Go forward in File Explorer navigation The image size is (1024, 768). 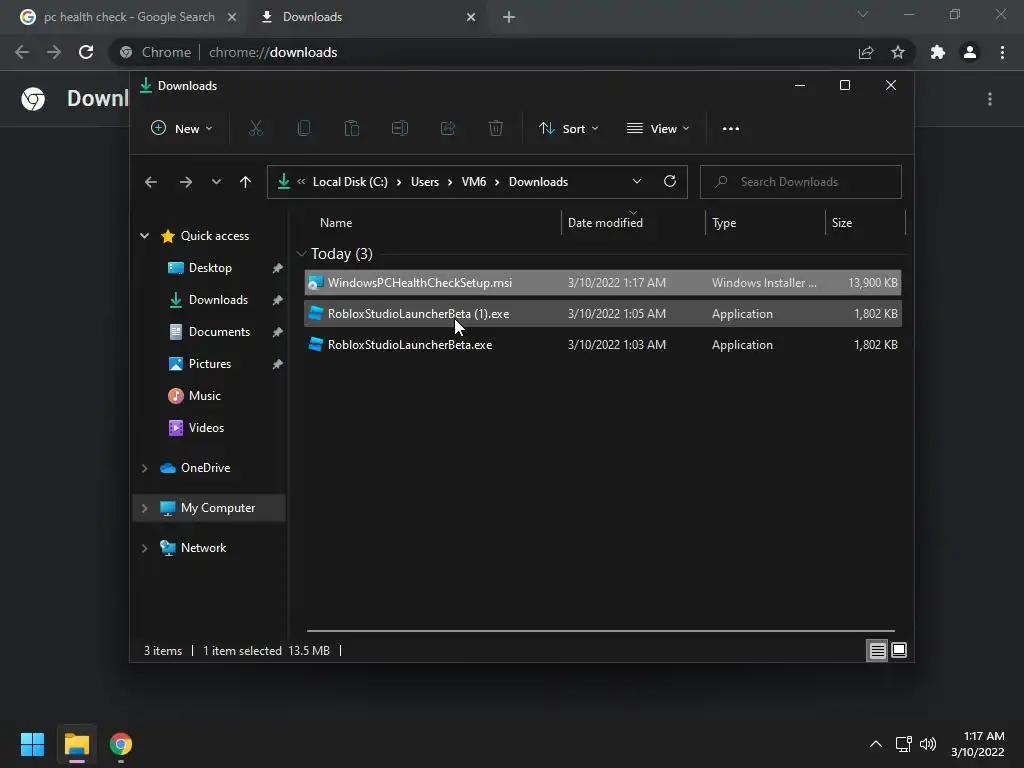point(185,182)
